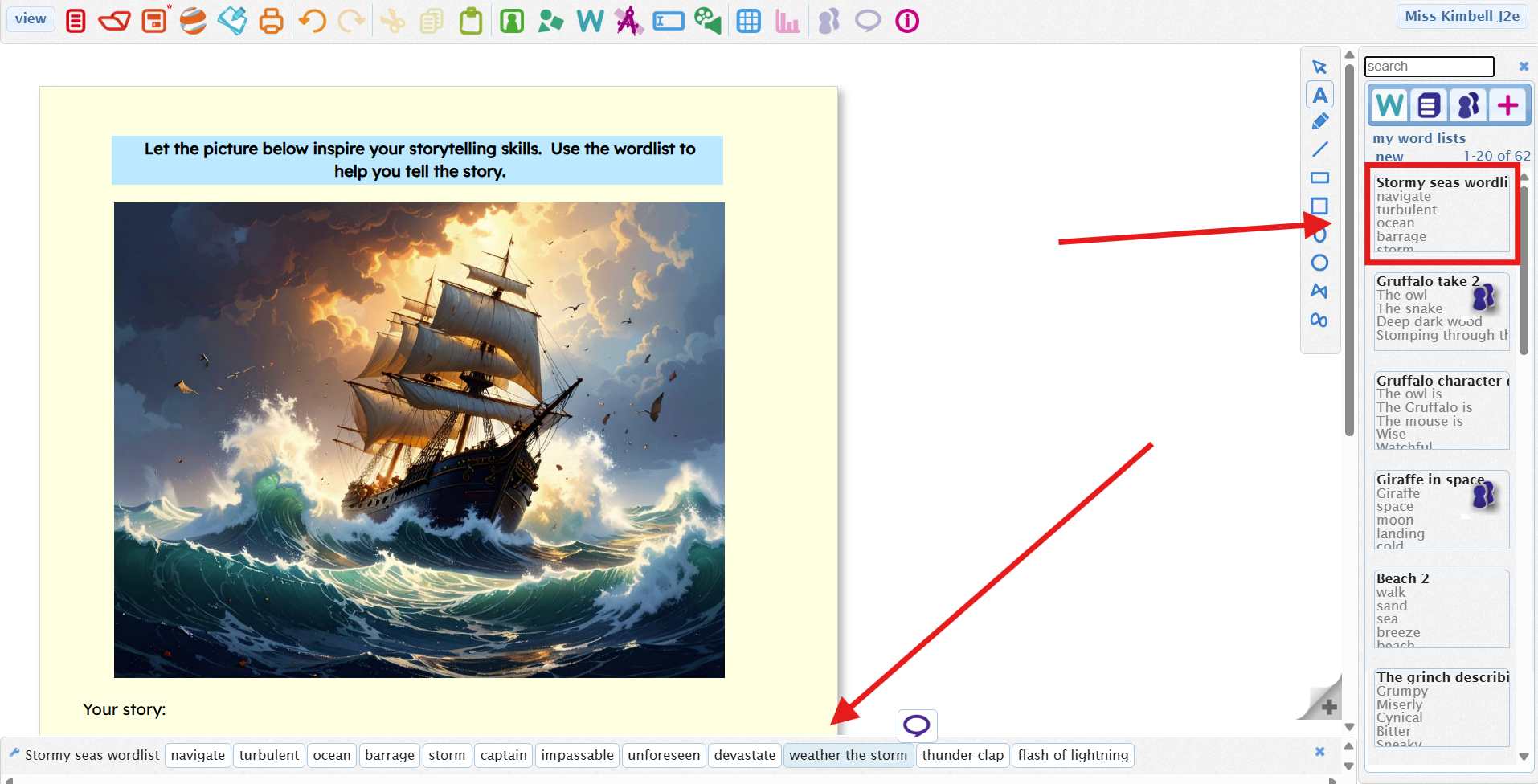Image resolution: width=1538 pixels, height=784 pixels.
Task: Click the new word list link
Action: click(1389, 157)
